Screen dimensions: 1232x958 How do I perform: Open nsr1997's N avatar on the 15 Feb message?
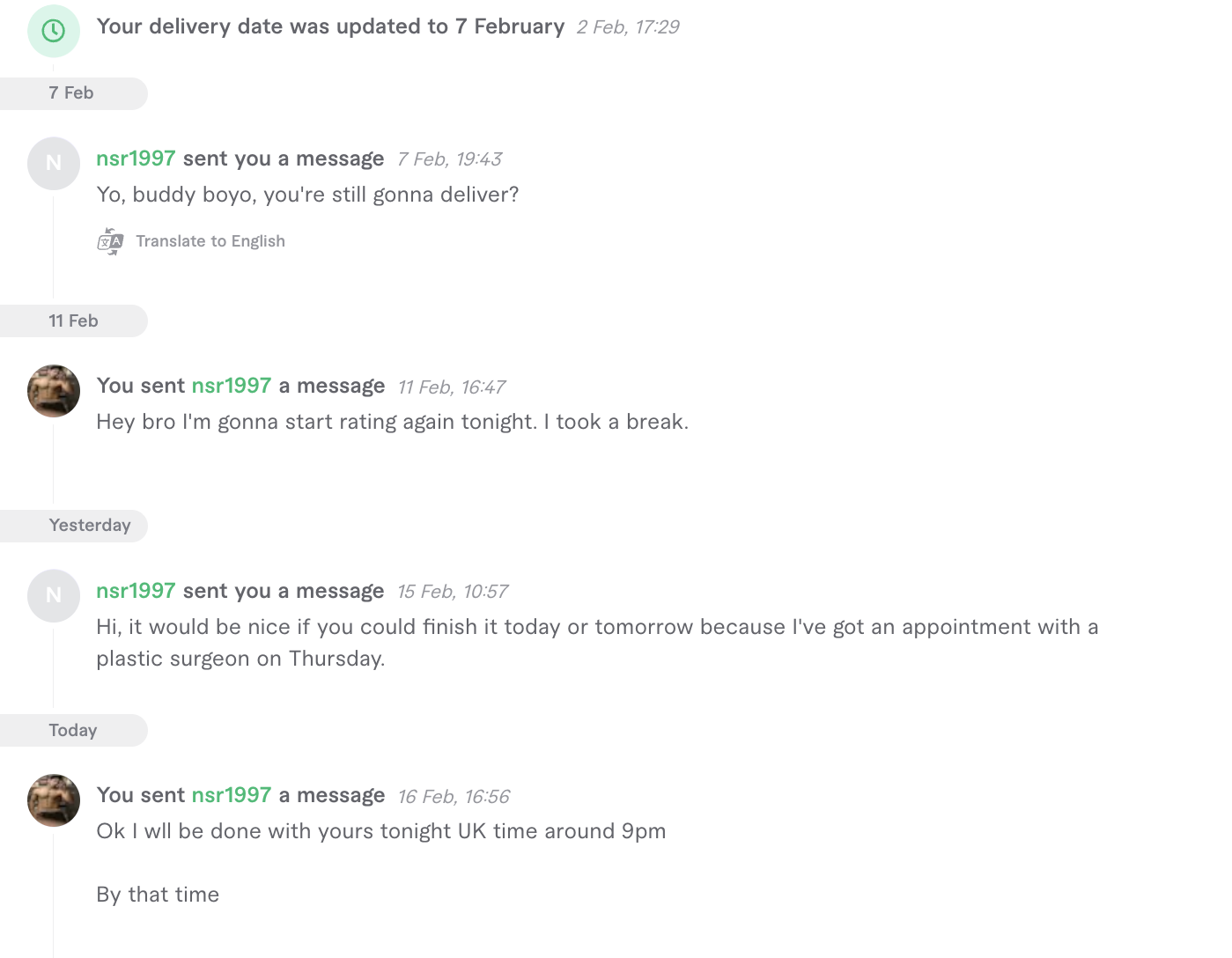click(54, 596)
